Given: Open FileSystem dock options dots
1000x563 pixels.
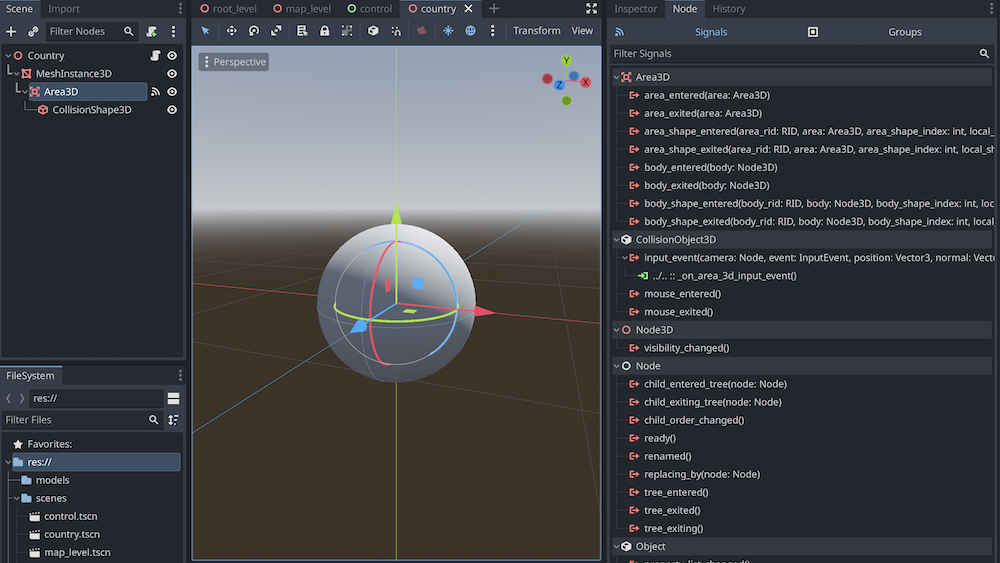Looking at the screenshot, I should [x=180, y=375].
